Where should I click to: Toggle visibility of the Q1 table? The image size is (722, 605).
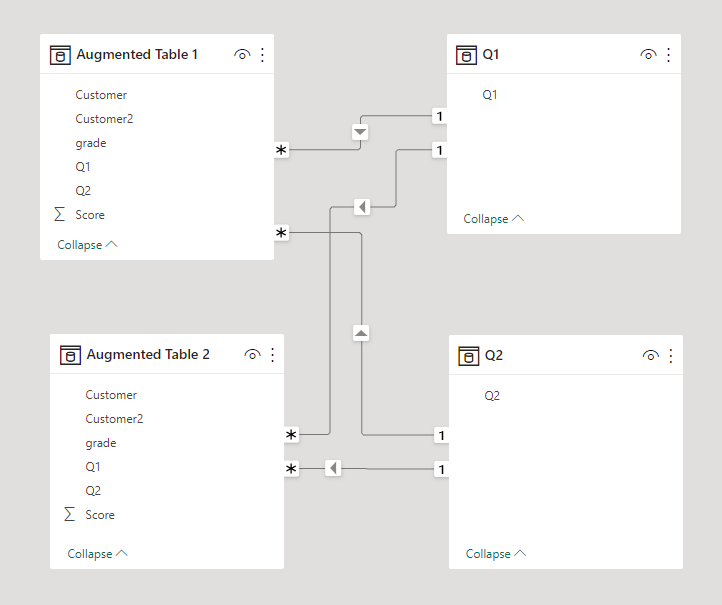648,55
